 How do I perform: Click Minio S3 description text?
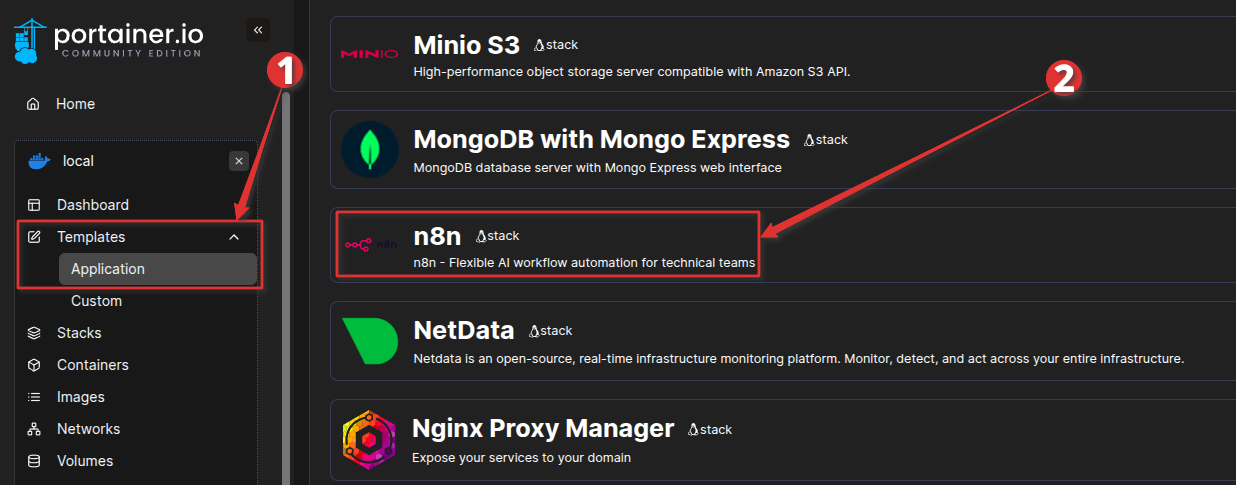631,72
